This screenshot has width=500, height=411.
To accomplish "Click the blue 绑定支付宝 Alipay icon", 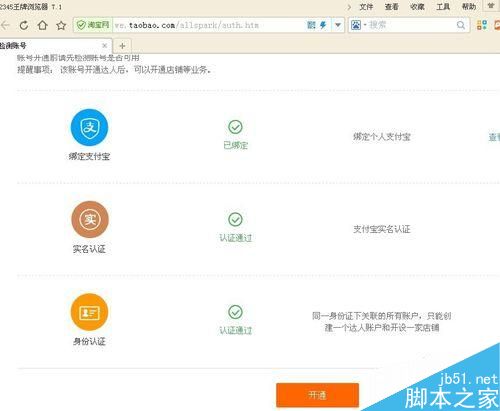I will click(89, 127).
